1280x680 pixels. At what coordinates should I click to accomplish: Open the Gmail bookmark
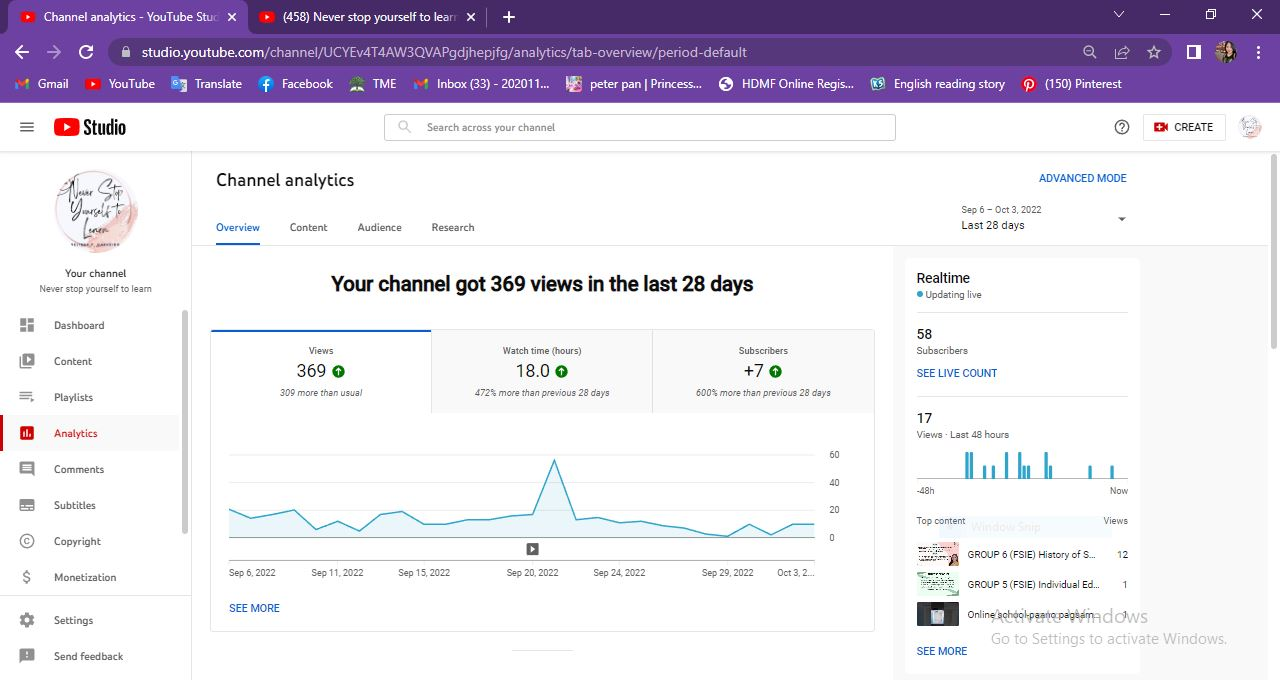tap(42, 84)
